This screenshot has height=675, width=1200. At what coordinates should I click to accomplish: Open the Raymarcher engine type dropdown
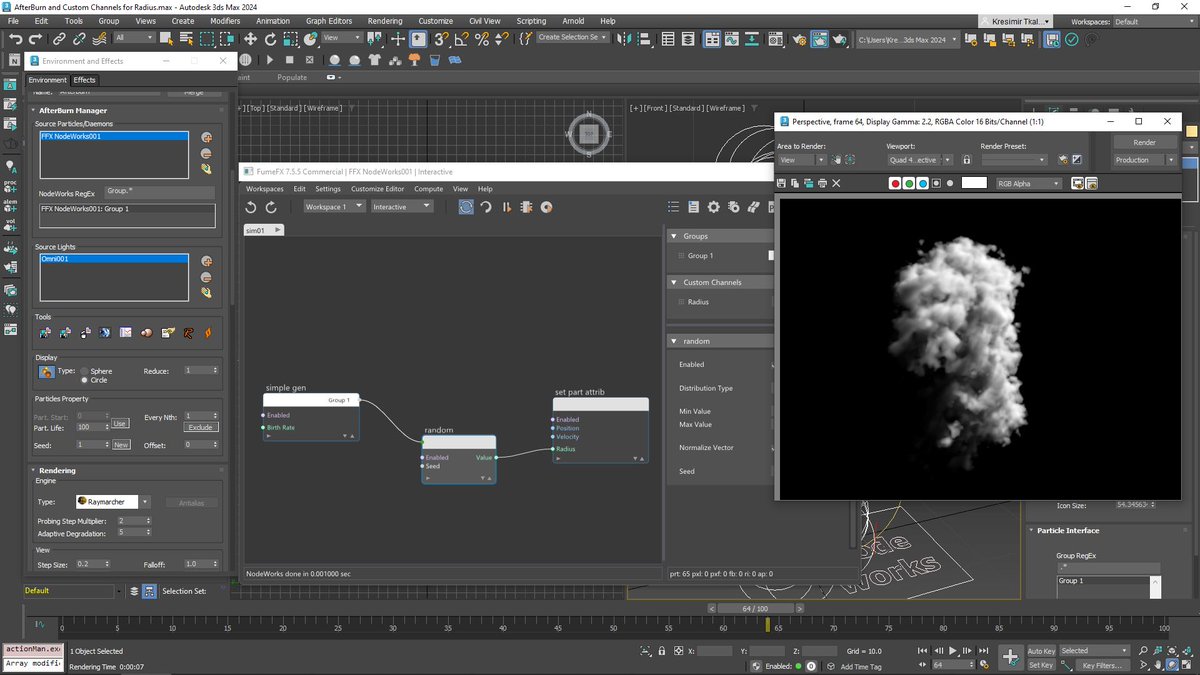point(113,502)
